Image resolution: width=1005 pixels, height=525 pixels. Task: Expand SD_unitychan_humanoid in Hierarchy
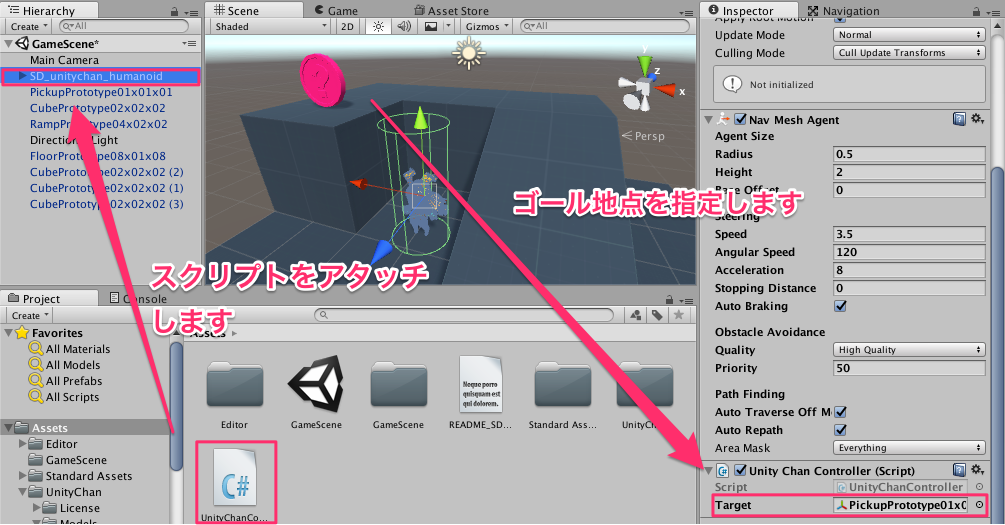[22, 76]
